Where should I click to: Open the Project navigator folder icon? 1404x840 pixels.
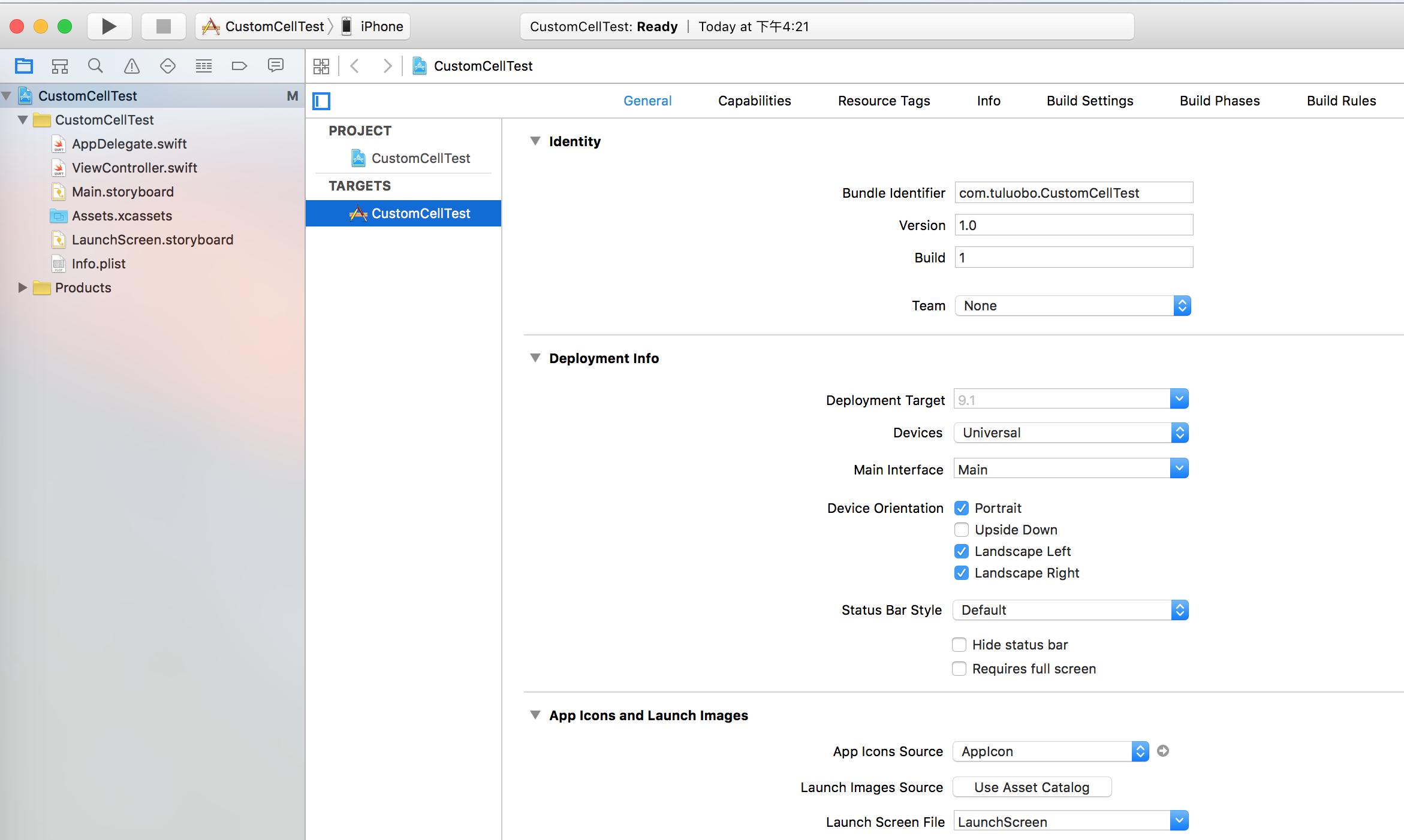(x=24, y=66)
